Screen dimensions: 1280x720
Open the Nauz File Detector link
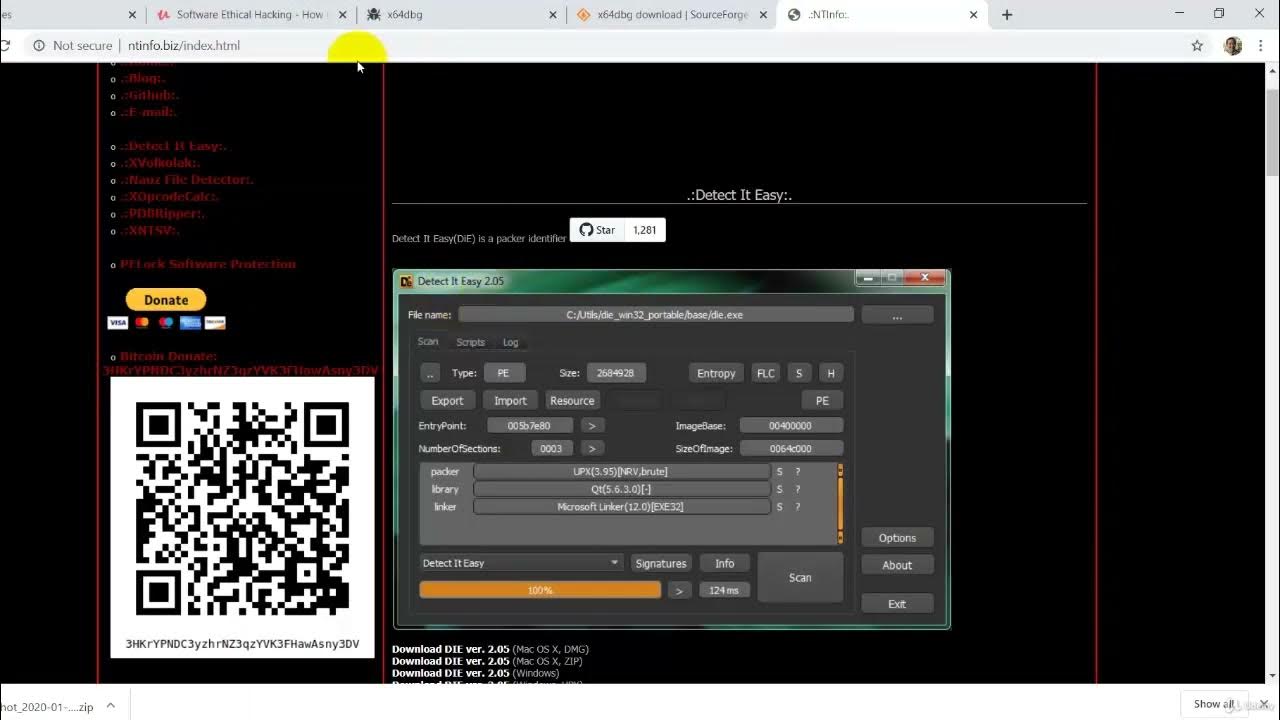(x=187, y=180)
